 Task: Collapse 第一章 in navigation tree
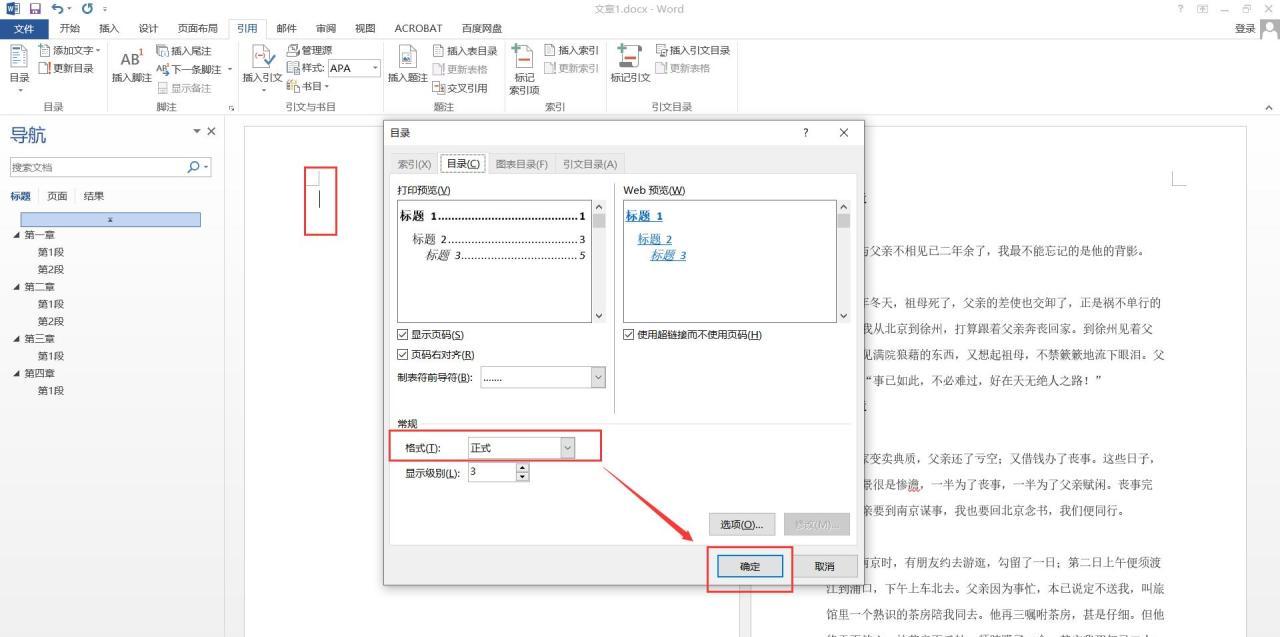[x=17, y=235]
